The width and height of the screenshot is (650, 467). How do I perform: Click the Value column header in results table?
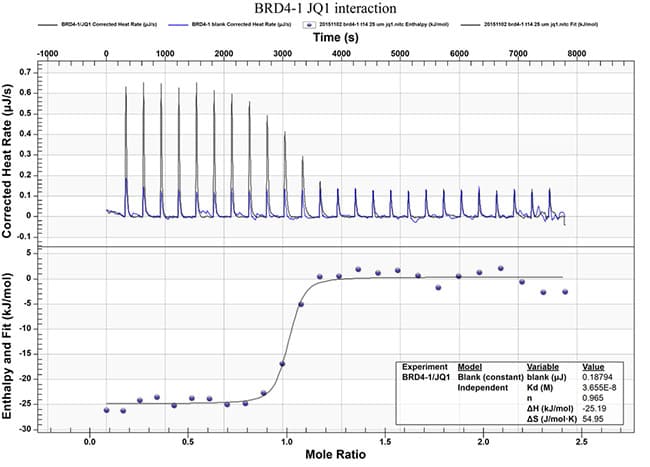point(594,366)
